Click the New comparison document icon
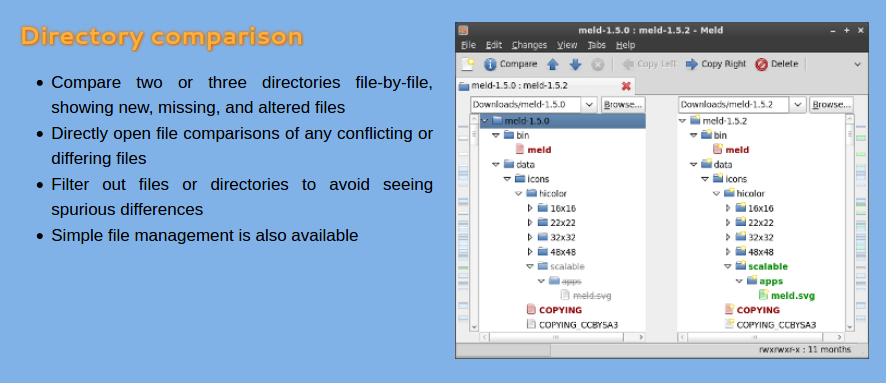This screenshot has width=886, height=383. pos(467,64)
